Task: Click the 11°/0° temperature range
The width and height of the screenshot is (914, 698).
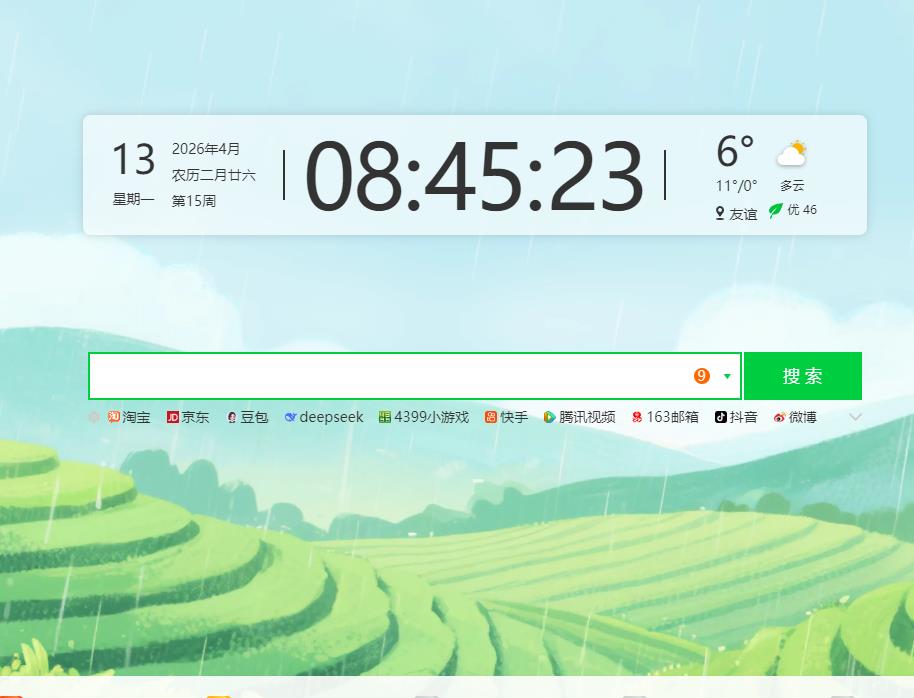Action: [736, 185]
